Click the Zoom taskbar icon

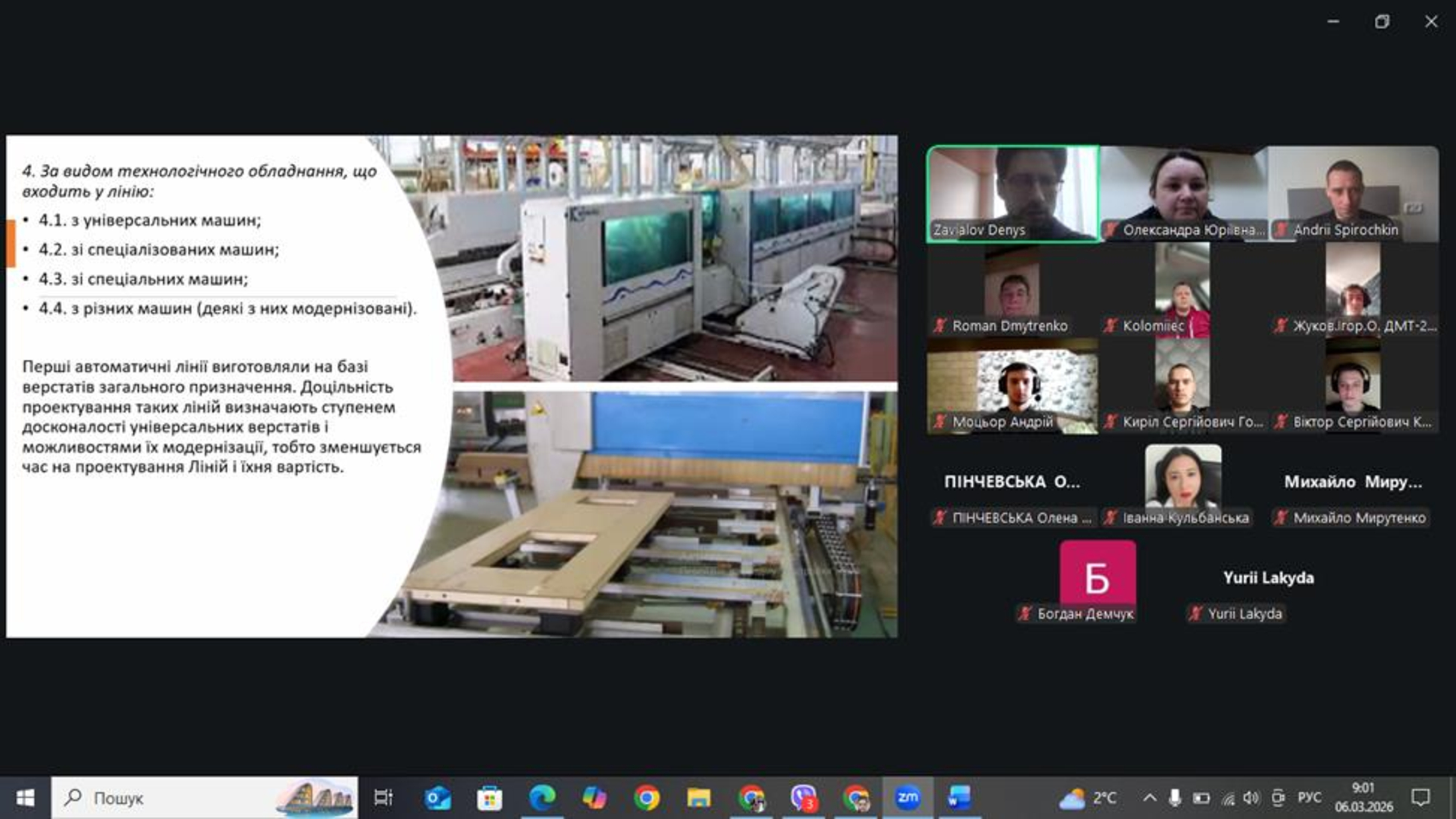[908, 798]
